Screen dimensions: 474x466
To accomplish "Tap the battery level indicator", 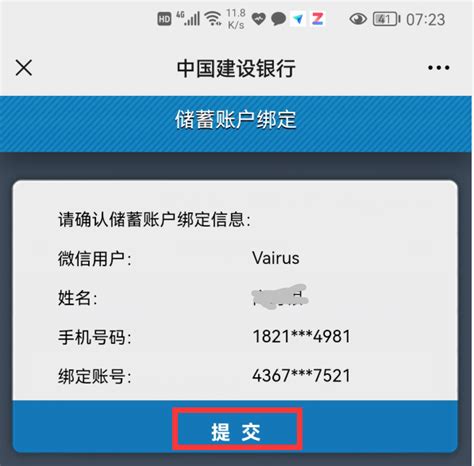I will pyautogui.click(x=386, y=19).
